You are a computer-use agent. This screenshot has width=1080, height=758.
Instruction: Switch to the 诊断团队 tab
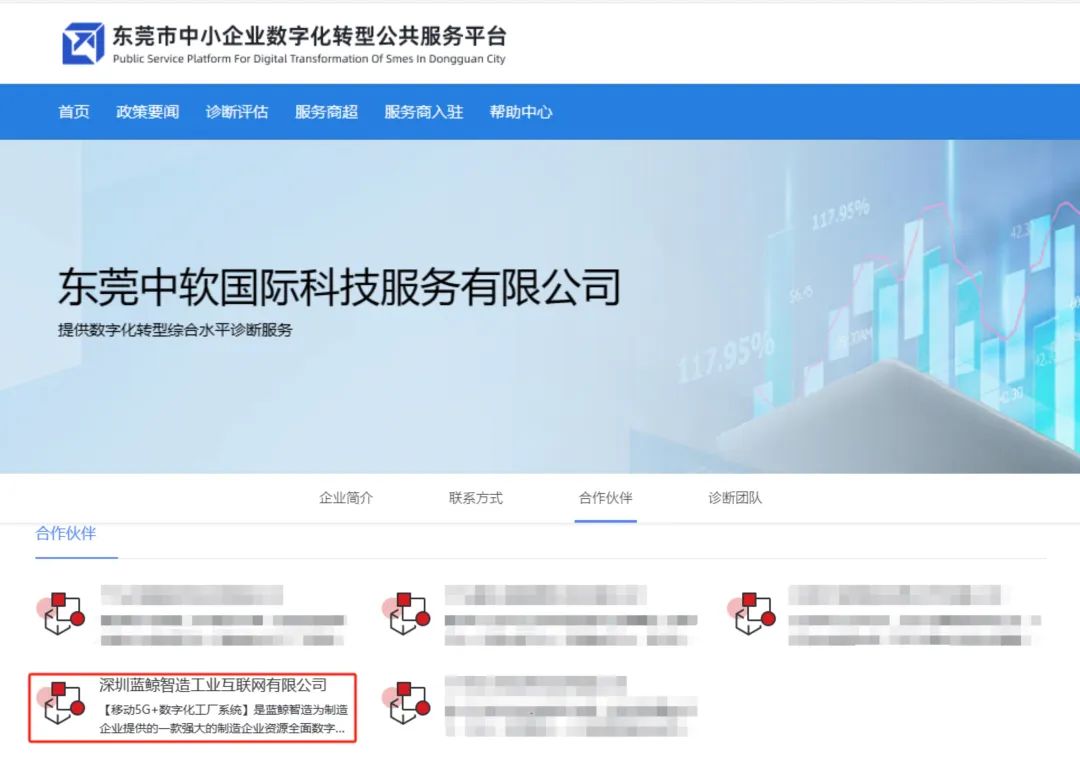[735, 498]
